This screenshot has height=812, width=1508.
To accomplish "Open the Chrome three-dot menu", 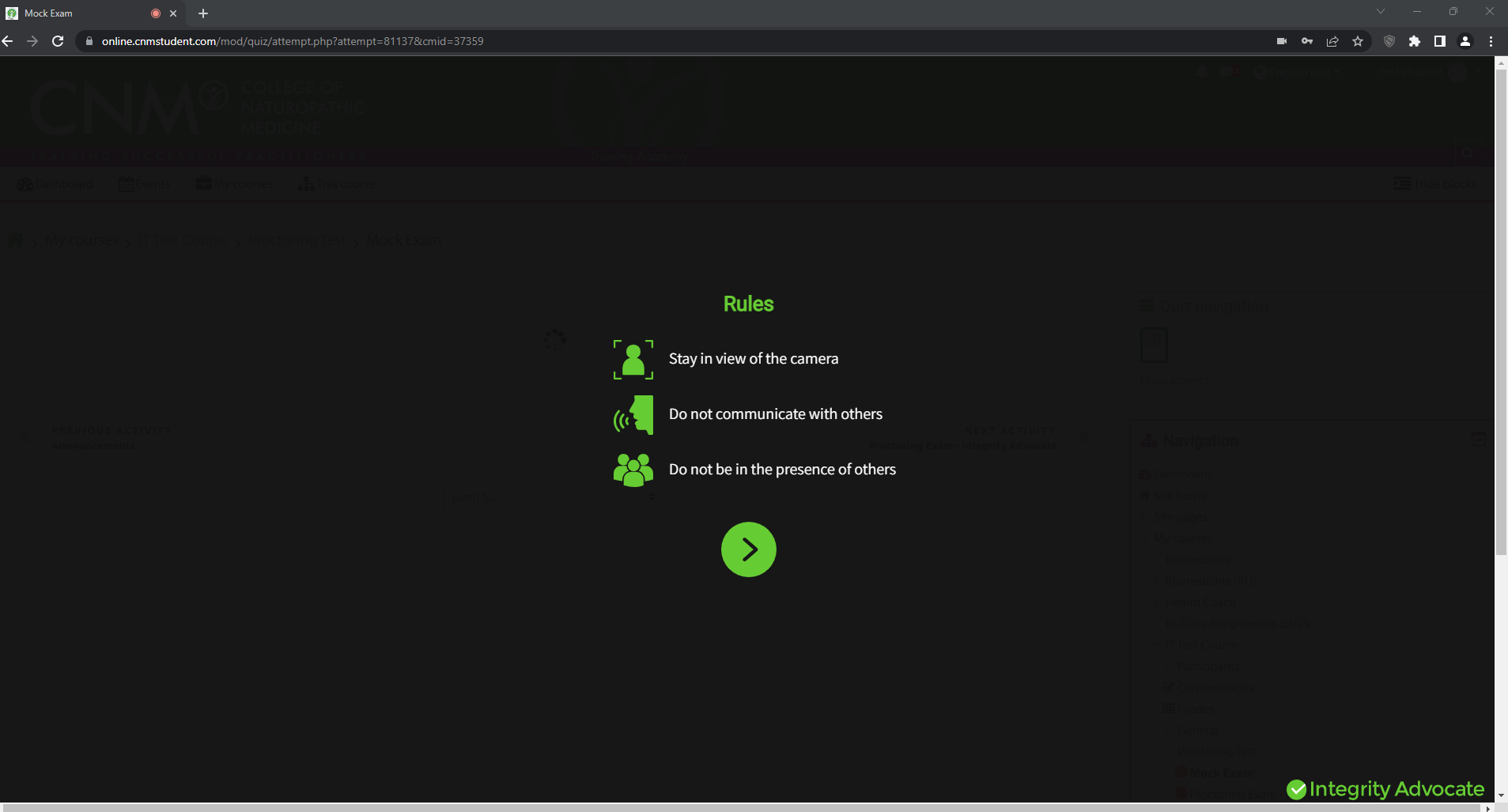I will coord(1491,41).
